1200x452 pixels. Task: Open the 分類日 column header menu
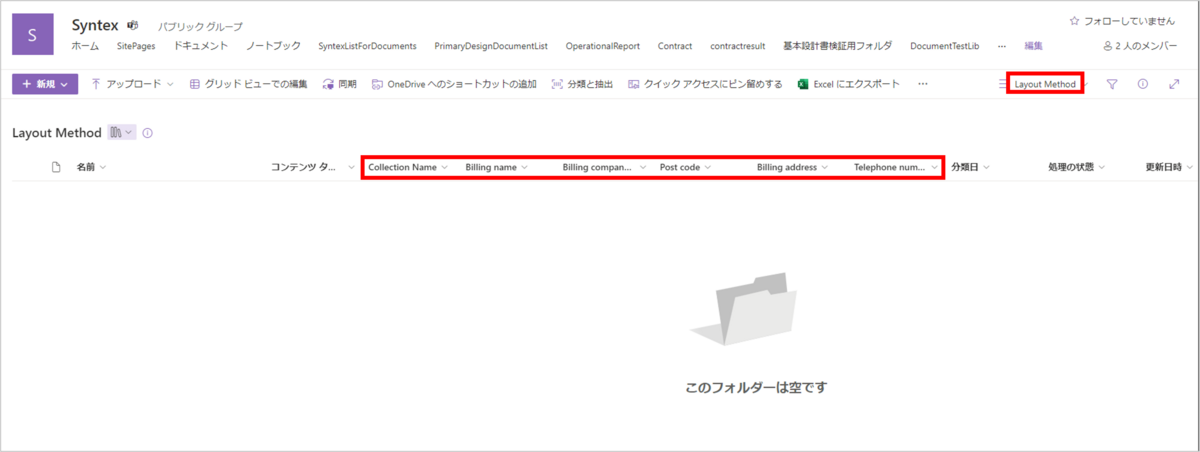(x=969, y=167)
